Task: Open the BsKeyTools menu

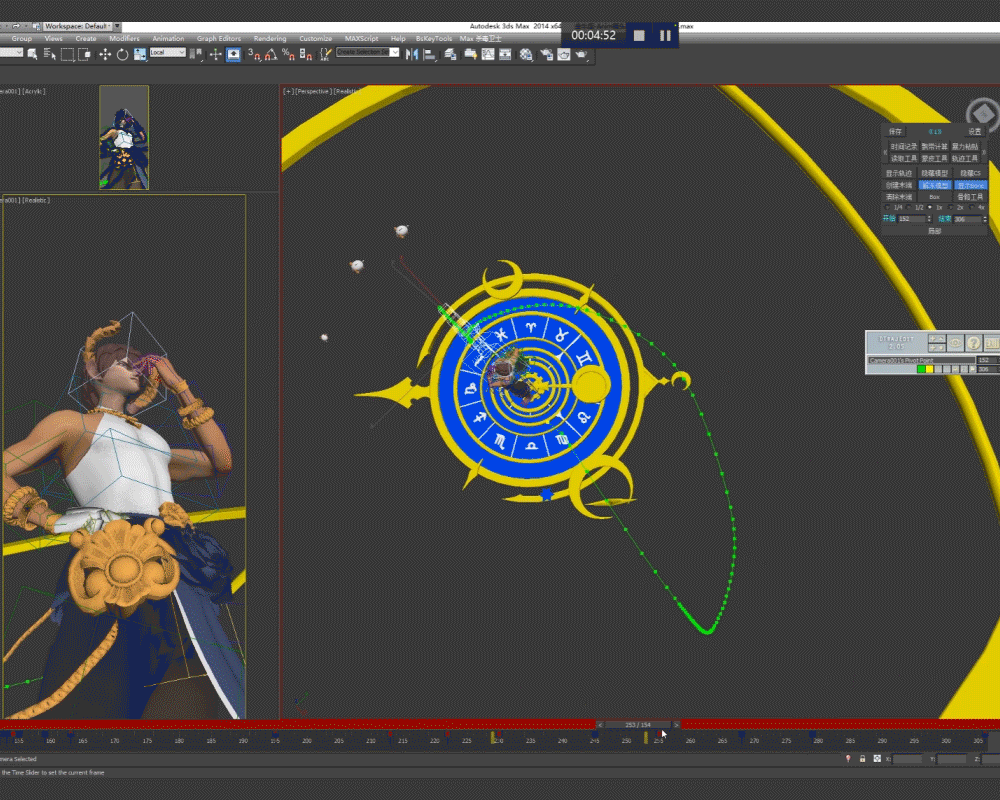Action: coord(434,38)
